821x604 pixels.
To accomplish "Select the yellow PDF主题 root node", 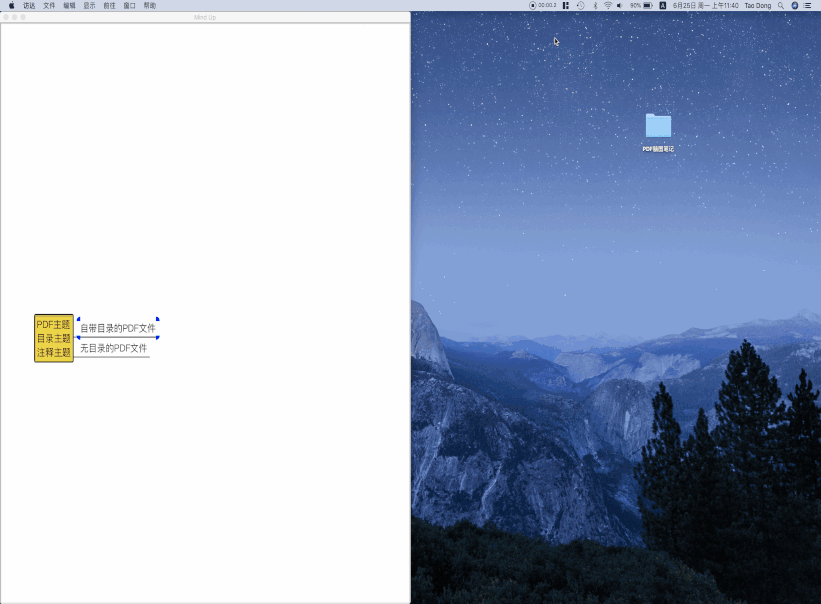I will 54,338.
